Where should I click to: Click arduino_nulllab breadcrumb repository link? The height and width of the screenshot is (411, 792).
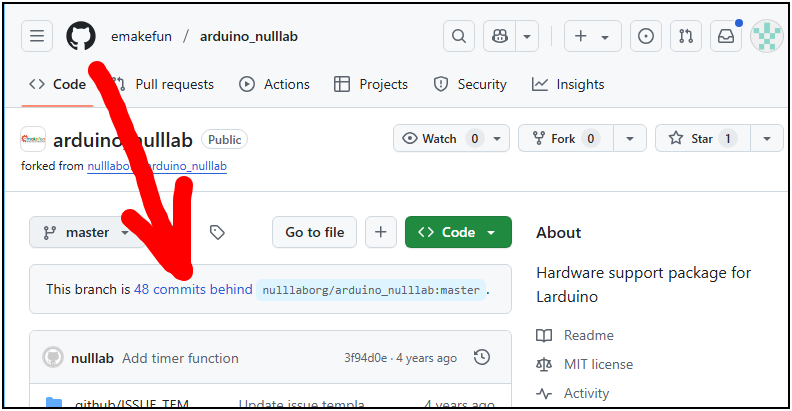point(249,36)
